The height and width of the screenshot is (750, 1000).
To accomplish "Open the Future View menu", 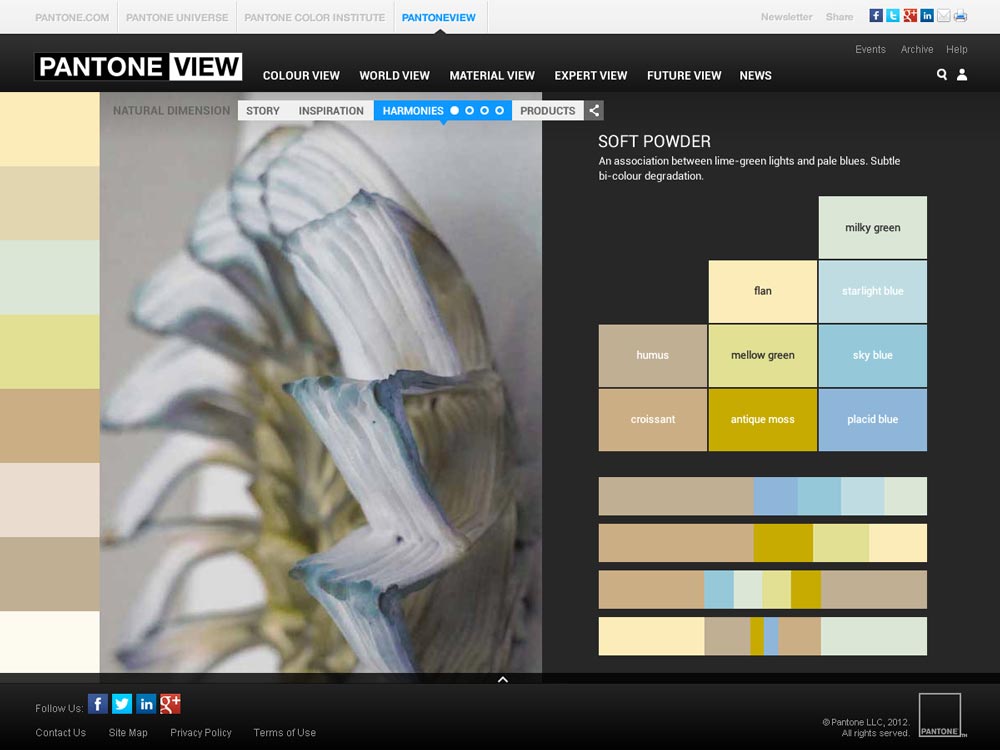I will click(684, 75).
